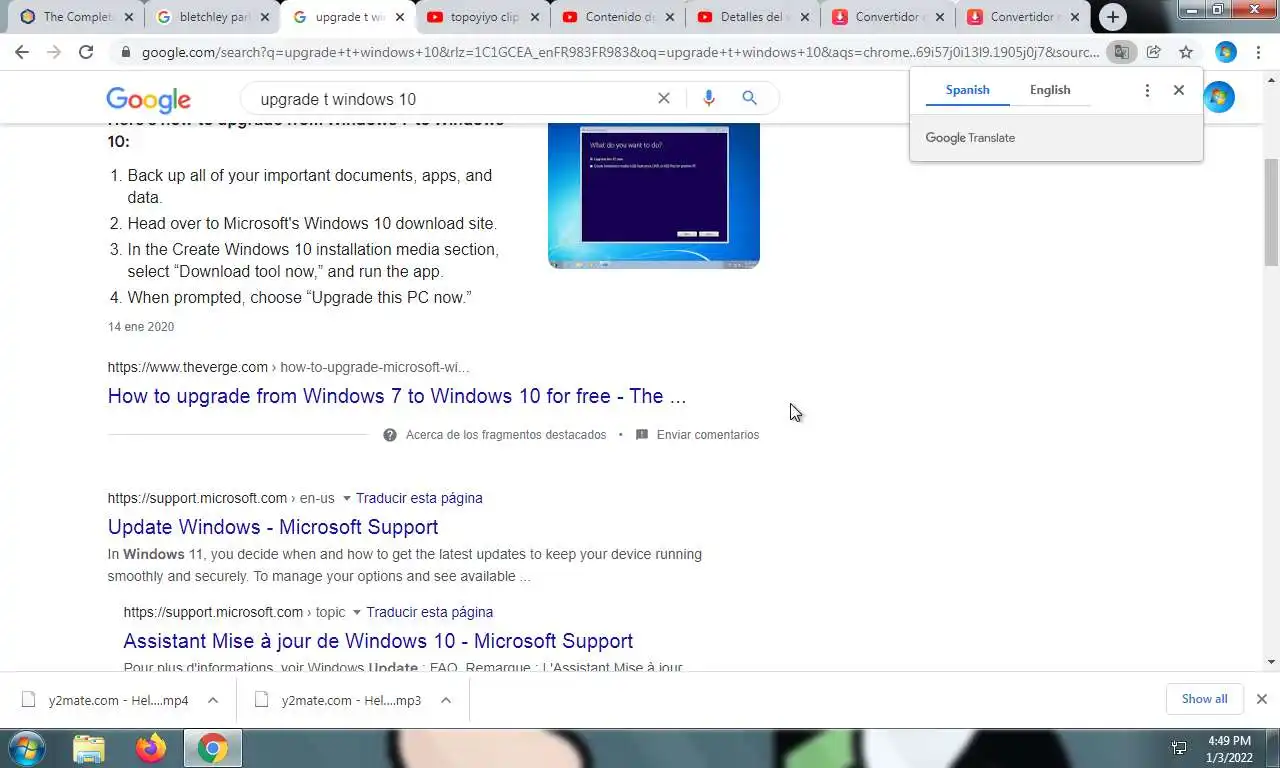Go back to the previous page
1280x768 pixels.
[x=22, y=52]
